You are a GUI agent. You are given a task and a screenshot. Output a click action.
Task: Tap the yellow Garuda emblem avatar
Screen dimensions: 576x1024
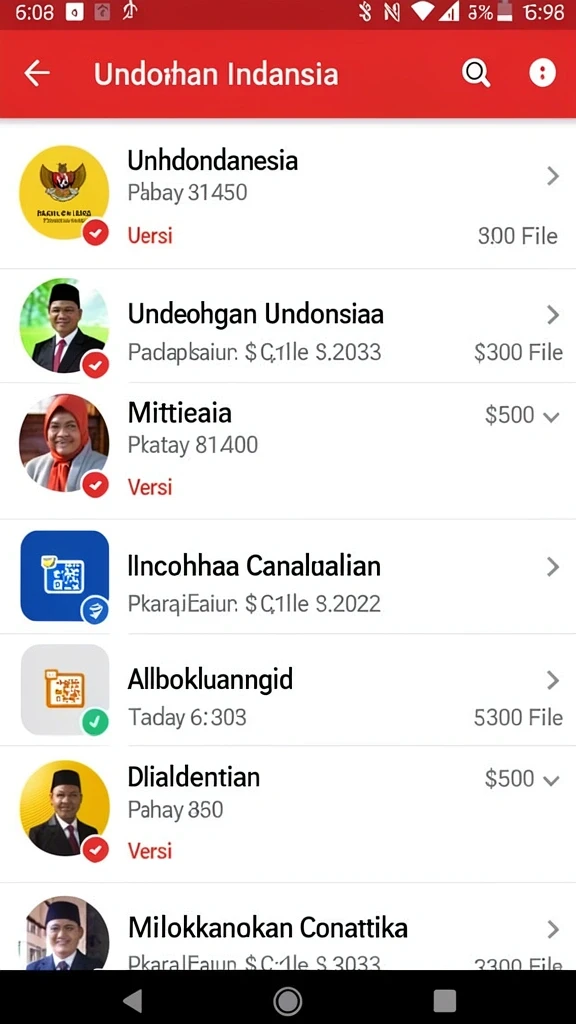click(x=64, y=192)
